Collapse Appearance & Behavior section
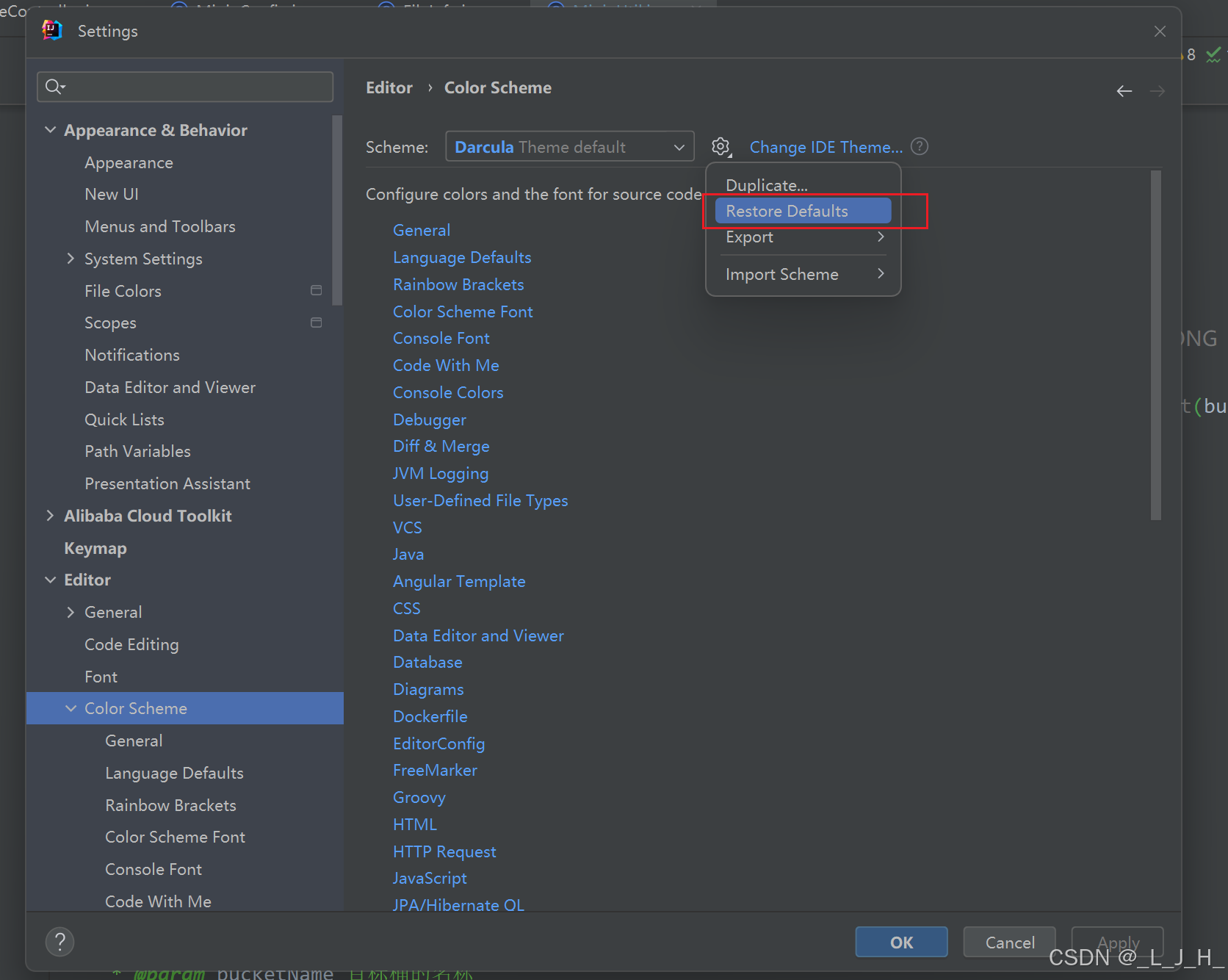The width and height of the screenshot is (1228, 980). point(50,130)
